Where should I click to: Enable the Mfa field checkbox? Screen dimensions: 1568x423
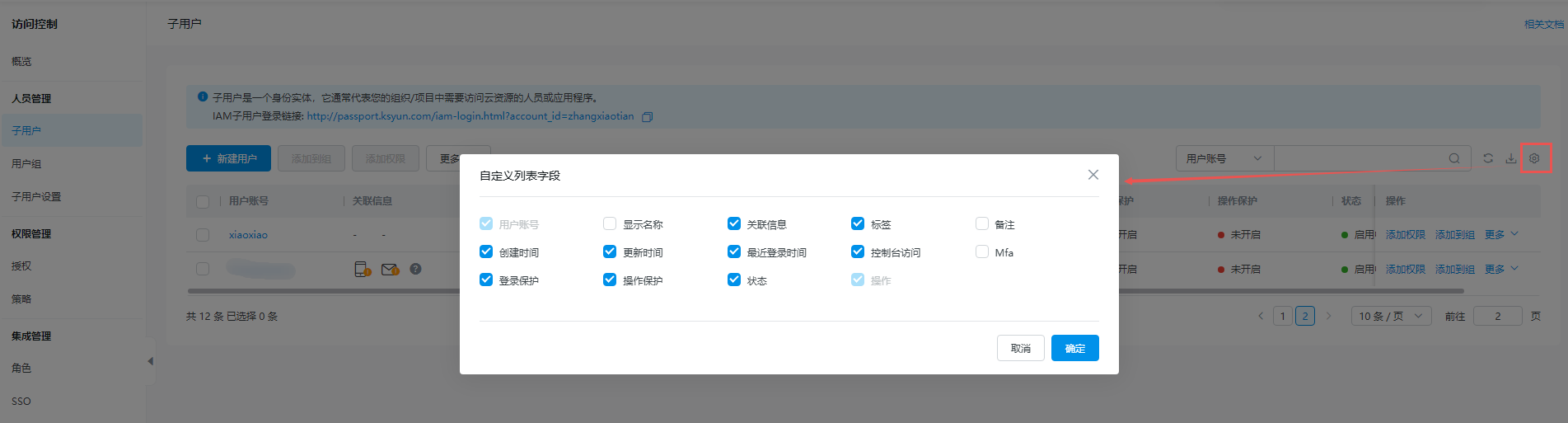982,252
